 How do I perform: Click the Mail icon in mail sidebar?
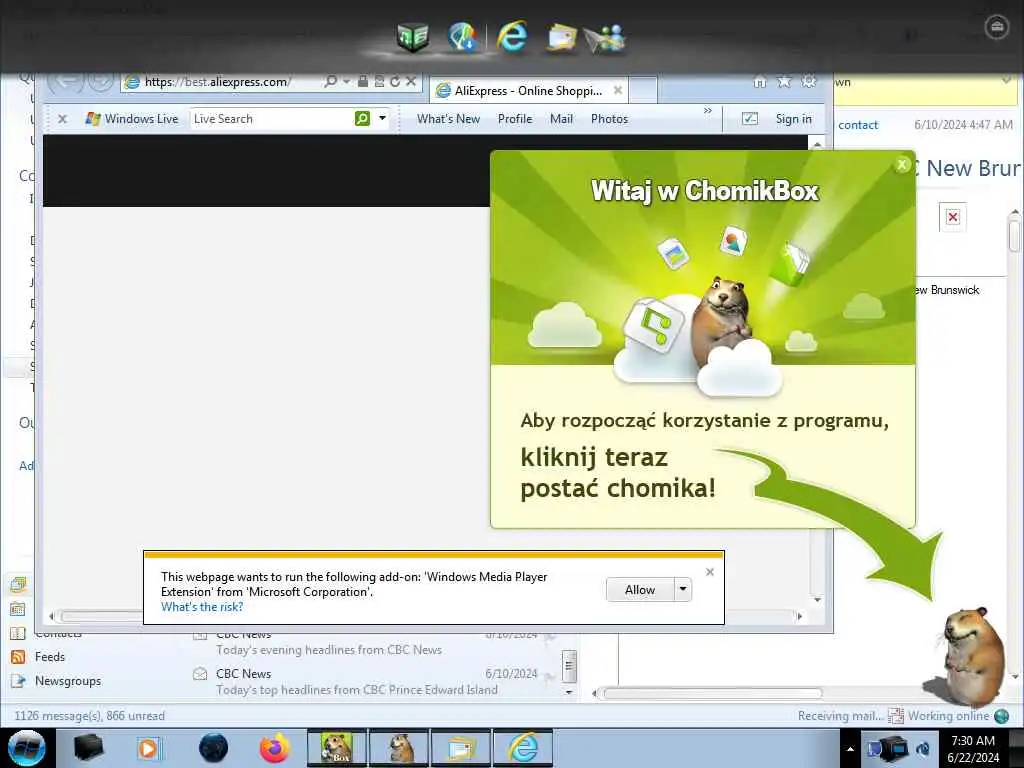18,585
